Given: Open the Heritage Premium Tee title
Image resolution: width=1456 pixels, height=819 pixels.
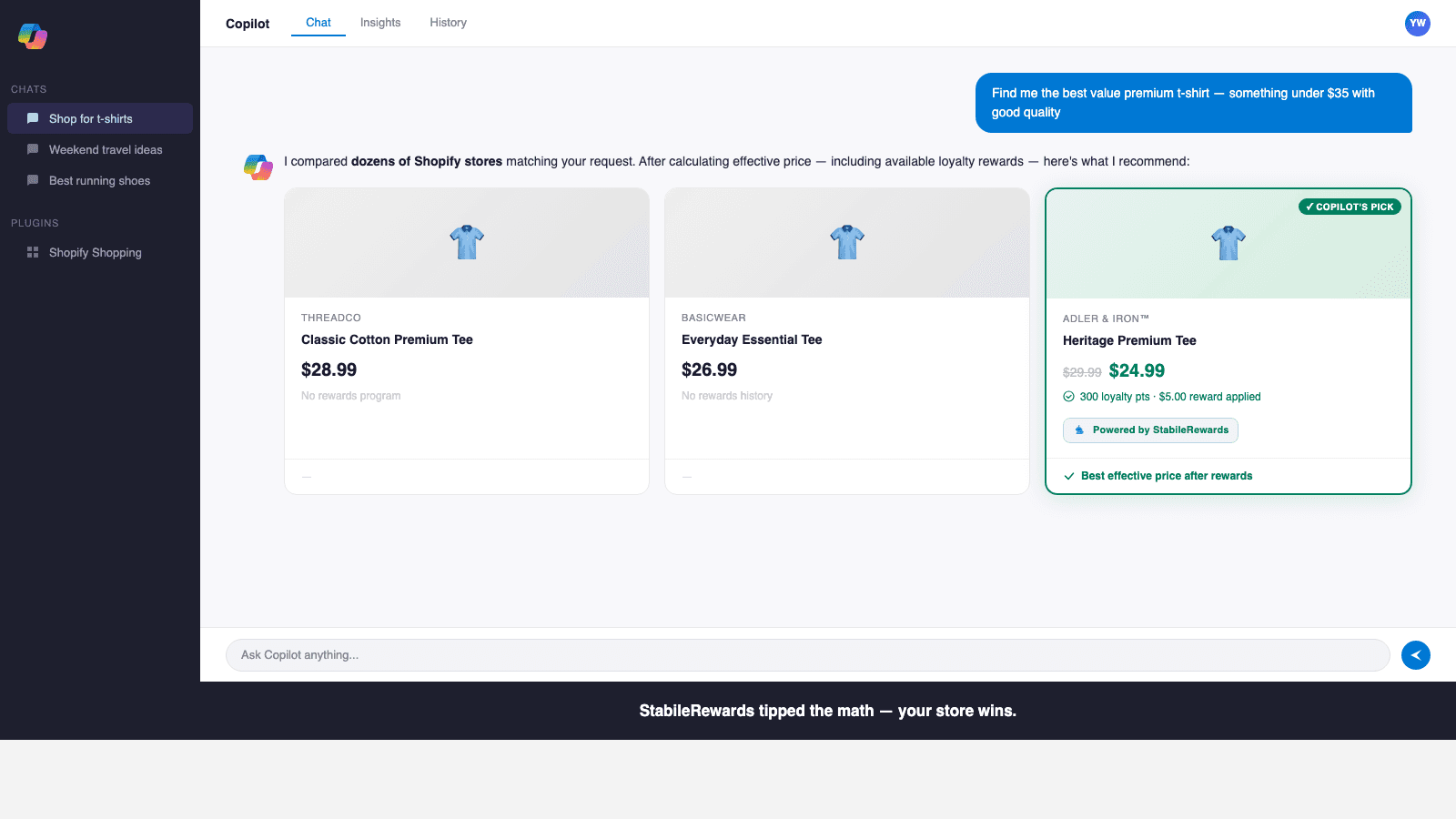Looking at the screenshot, I should 1129,340.
